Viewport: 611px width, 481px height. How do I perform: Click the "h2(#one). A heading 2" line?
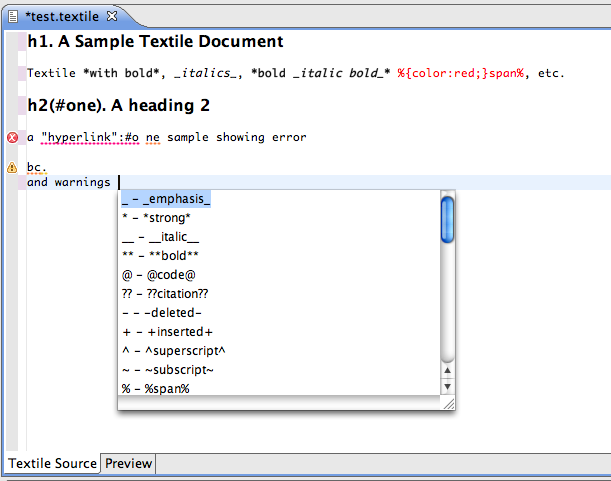click(x=119, y=106)
